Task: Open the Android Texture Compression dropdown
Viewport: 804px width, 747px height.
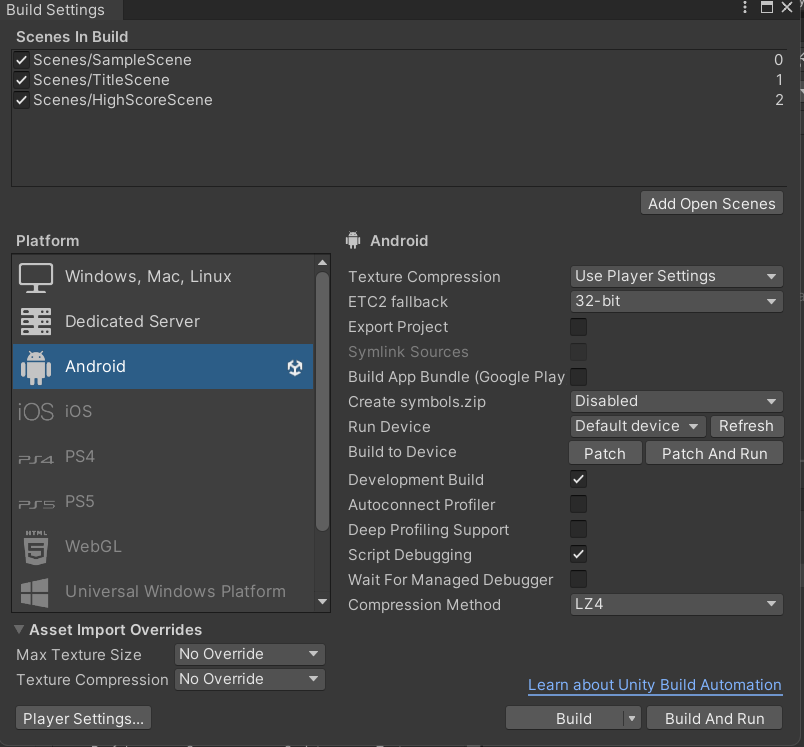Action: click(676, 276)
